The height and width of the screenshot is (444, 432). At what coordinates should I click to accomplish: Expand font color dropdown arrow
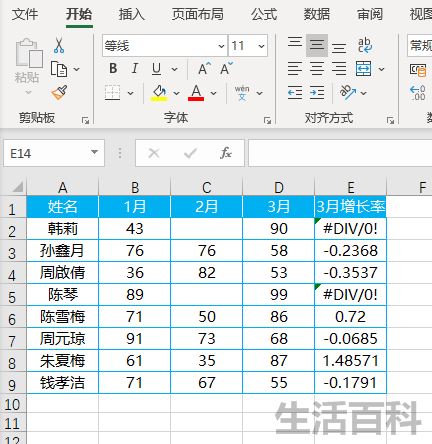(x=213, y=93)
